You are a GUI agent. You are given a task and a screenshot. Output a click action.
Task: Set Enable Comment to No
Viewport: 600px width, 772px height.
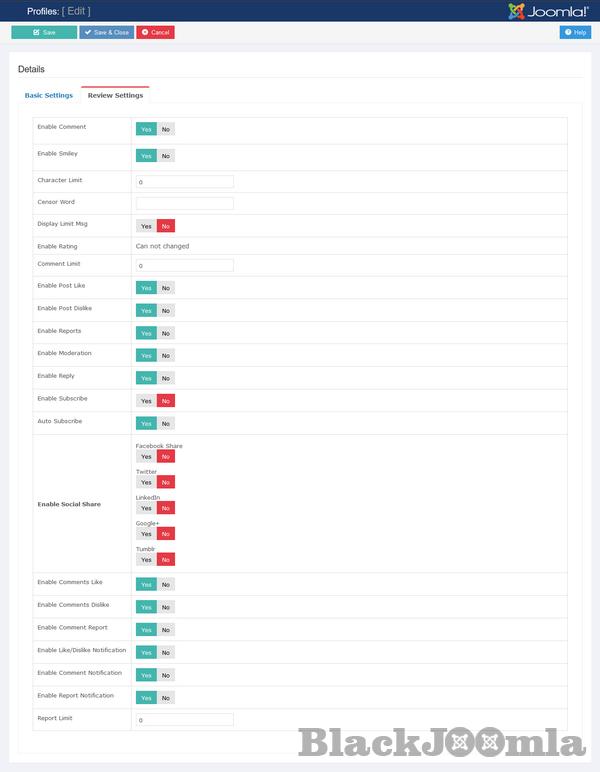166,129
